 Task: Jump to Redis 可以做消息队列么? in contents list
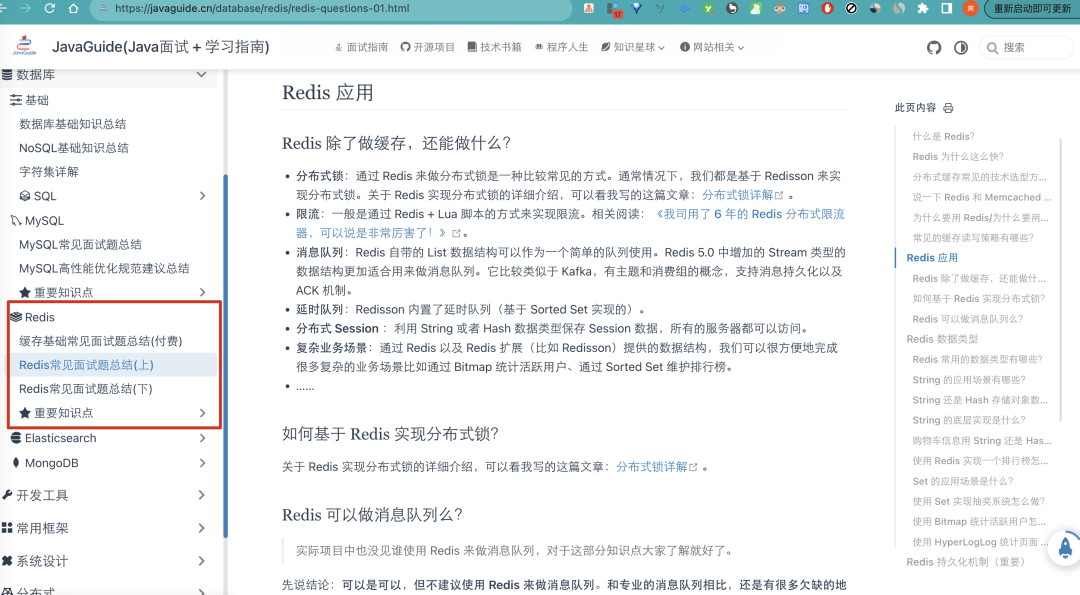click(968, 320)
